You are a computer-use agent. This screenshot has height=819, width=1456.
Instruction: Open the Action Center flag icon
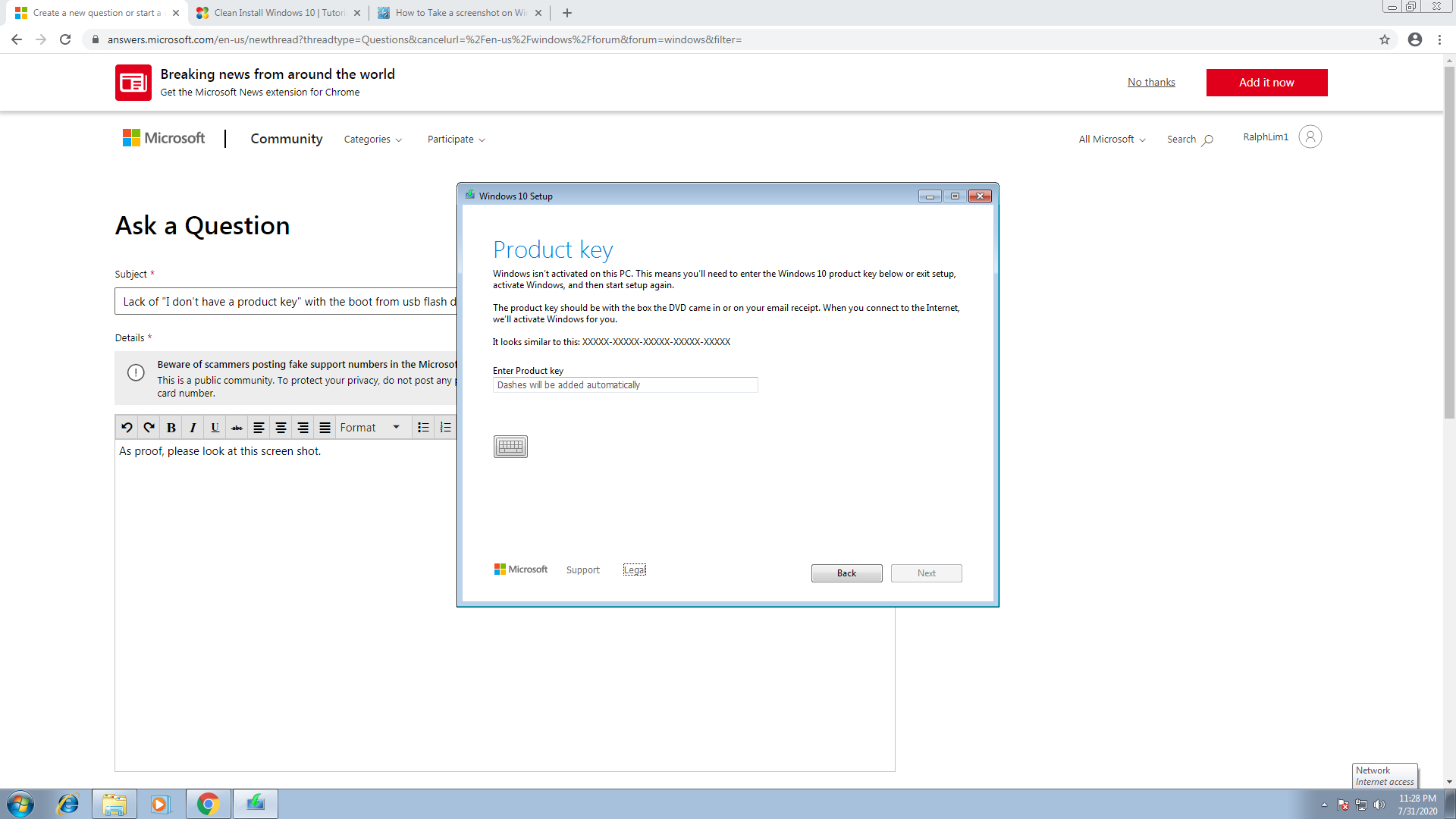[x=1343, y=805]
